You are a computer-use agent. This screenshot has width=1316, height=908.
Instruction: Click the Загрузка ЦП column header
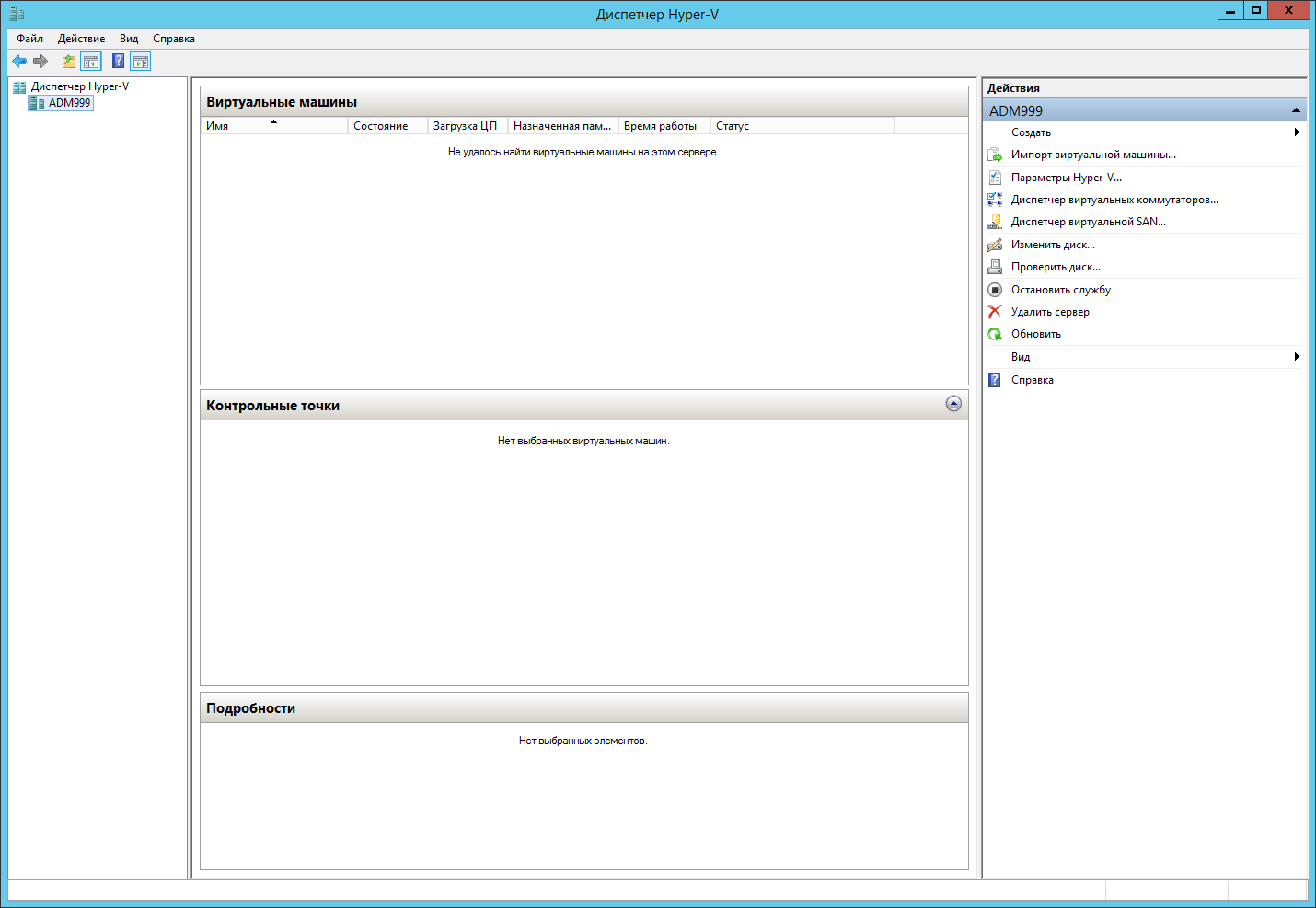(x=468, y=126)
